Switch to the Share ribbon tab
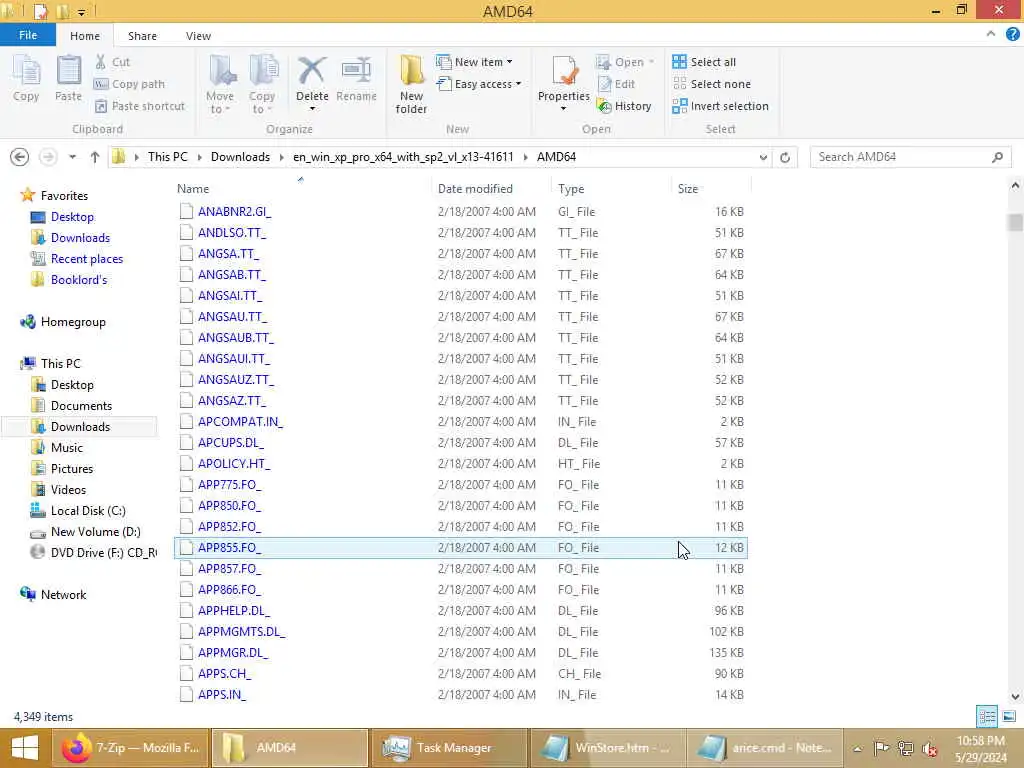This screenshot has height=768, width=1024. pos(142,36)
